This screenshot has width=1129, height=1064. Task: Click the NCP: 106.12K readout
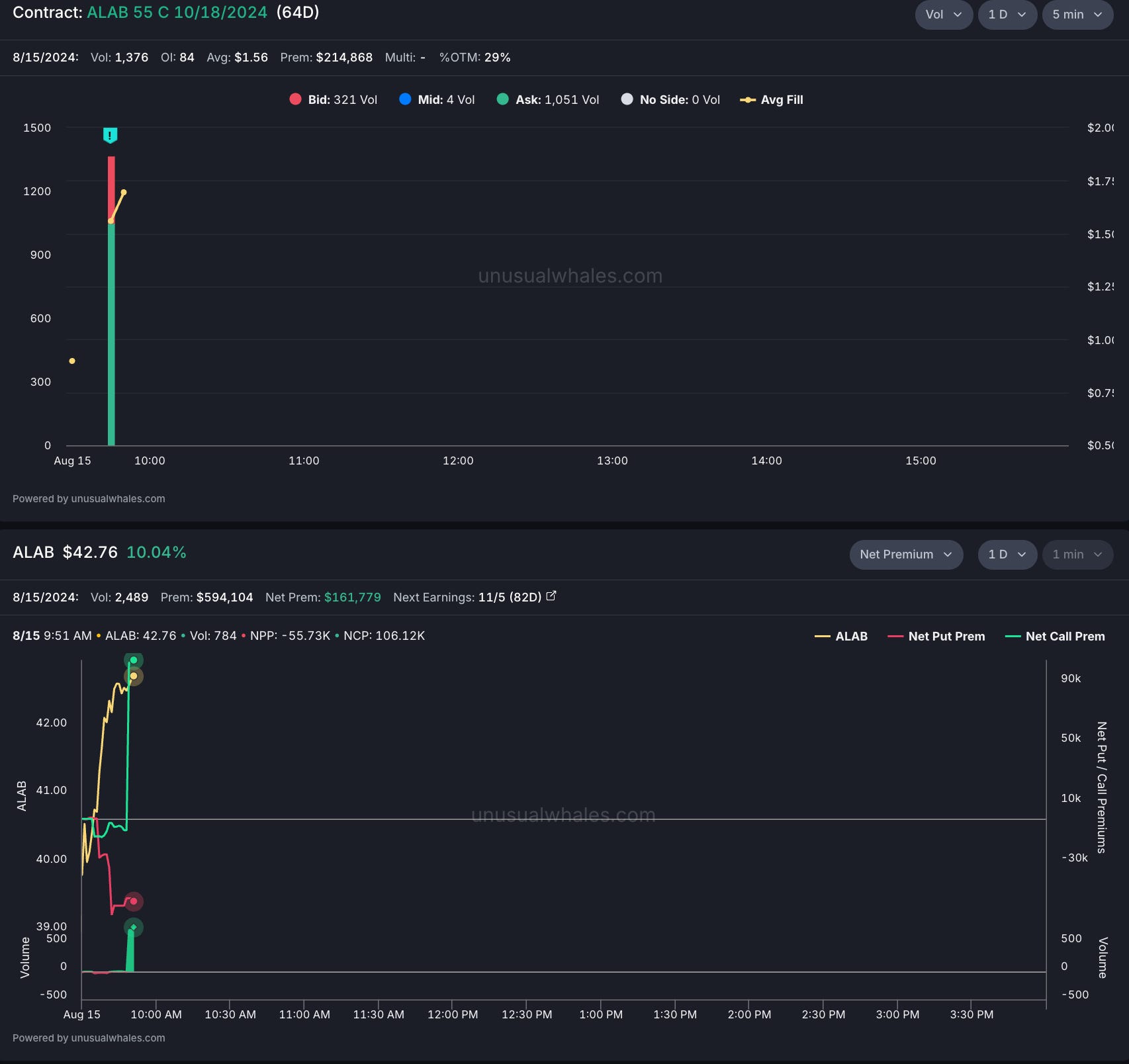click(x=384, y=636)
